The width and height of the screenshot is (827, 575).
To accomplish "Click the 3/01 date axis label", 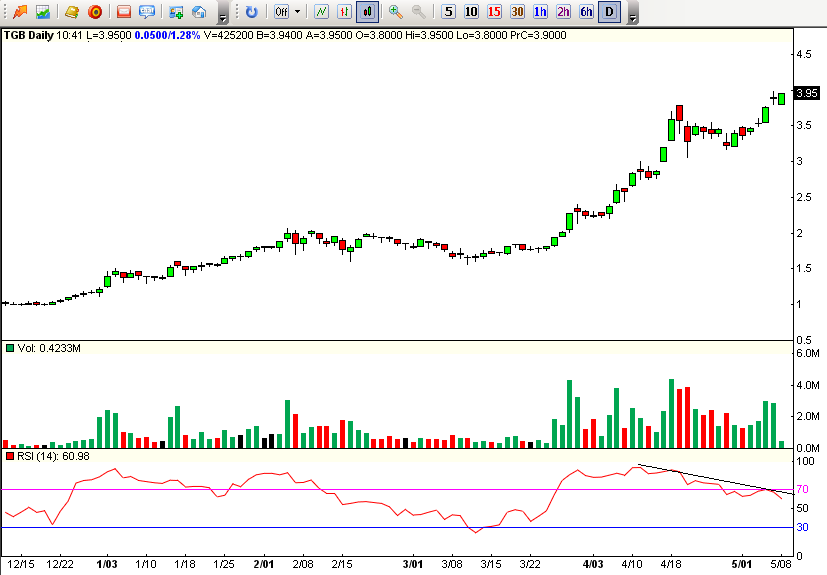I will (412, 564).
